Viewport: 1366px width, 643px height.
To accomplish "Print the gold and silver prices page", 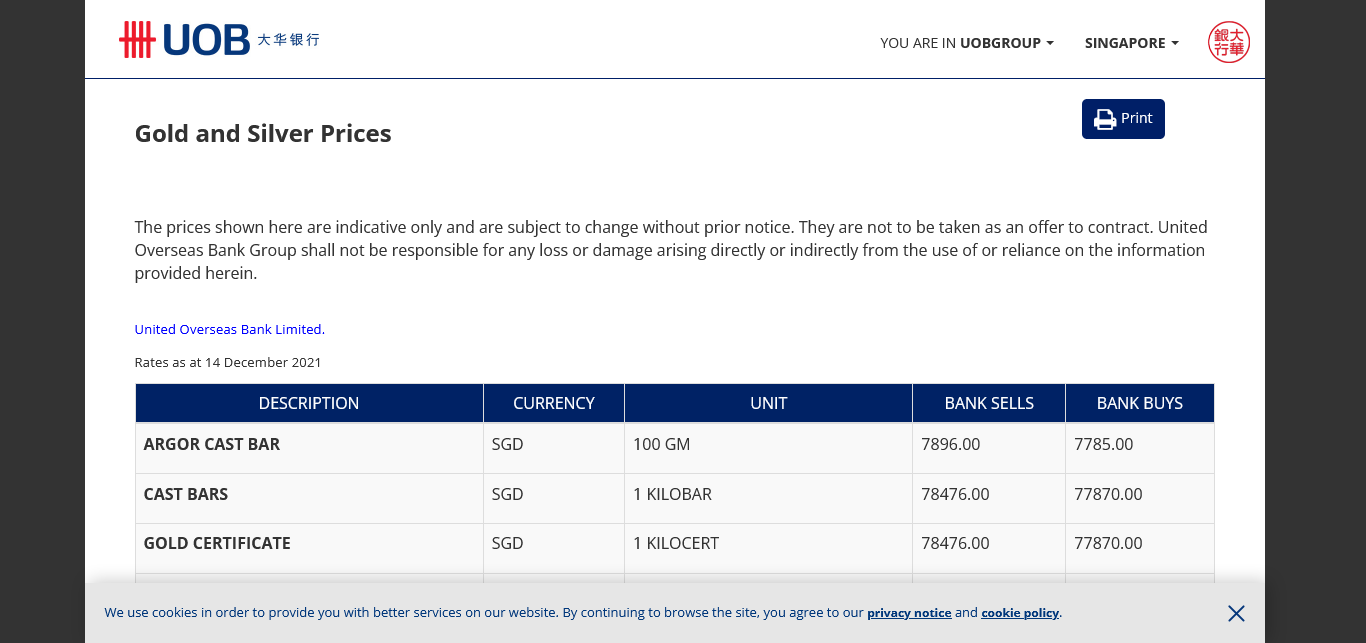I will click(x=1123, y=119).
